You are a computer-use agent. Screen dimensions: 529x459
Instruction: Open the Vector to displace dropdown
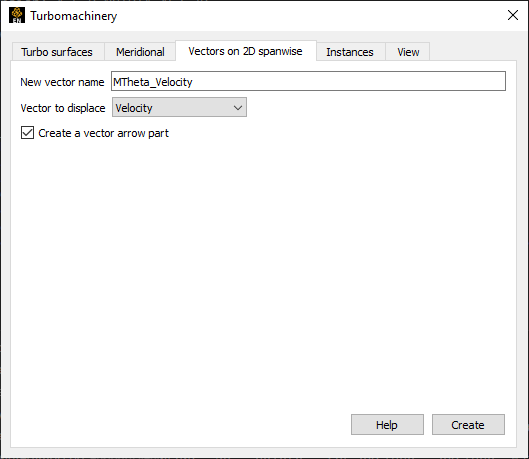(x=179, y=108)
